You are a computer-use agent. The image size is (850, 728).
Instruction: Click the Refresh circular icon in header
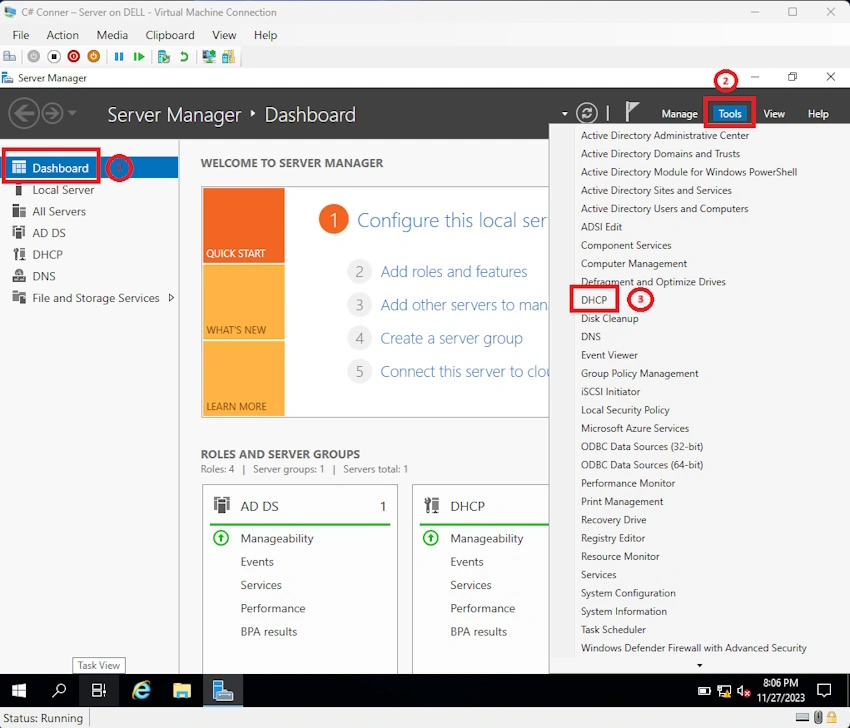point(587,113)
